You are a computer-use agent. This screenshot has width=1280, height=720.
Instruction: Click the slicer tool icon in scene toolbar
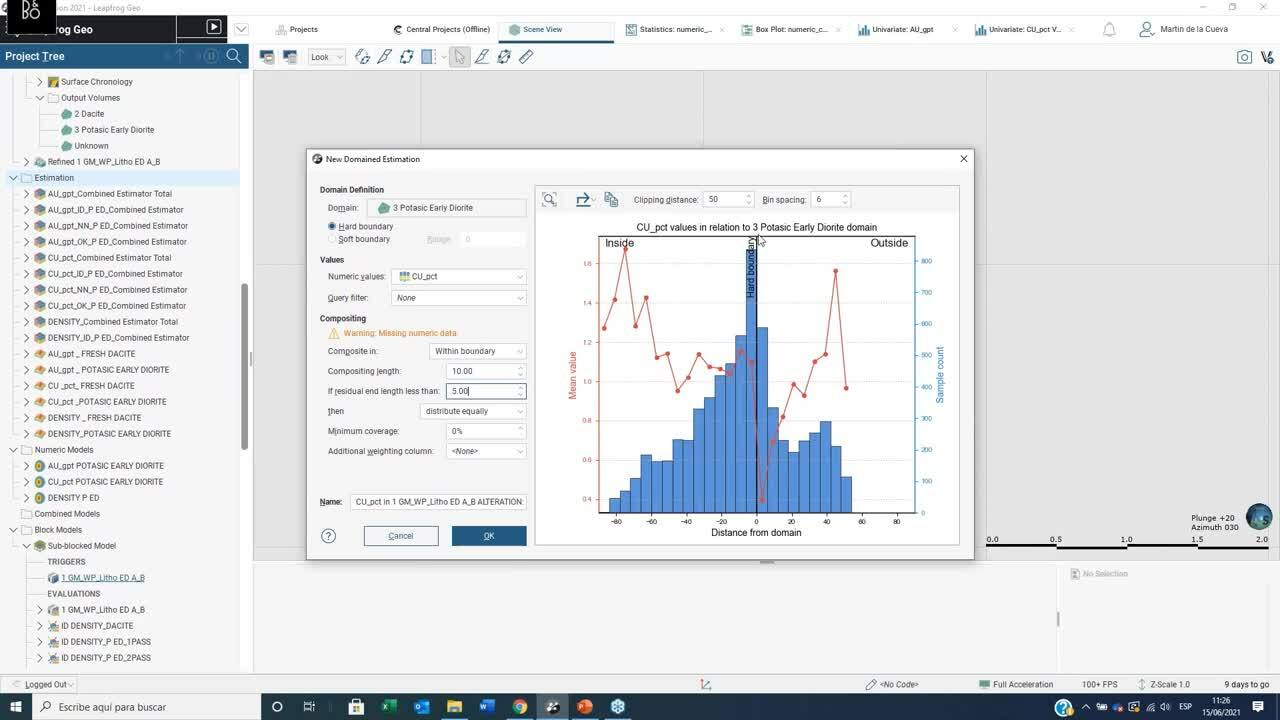(x=384, y=57)
